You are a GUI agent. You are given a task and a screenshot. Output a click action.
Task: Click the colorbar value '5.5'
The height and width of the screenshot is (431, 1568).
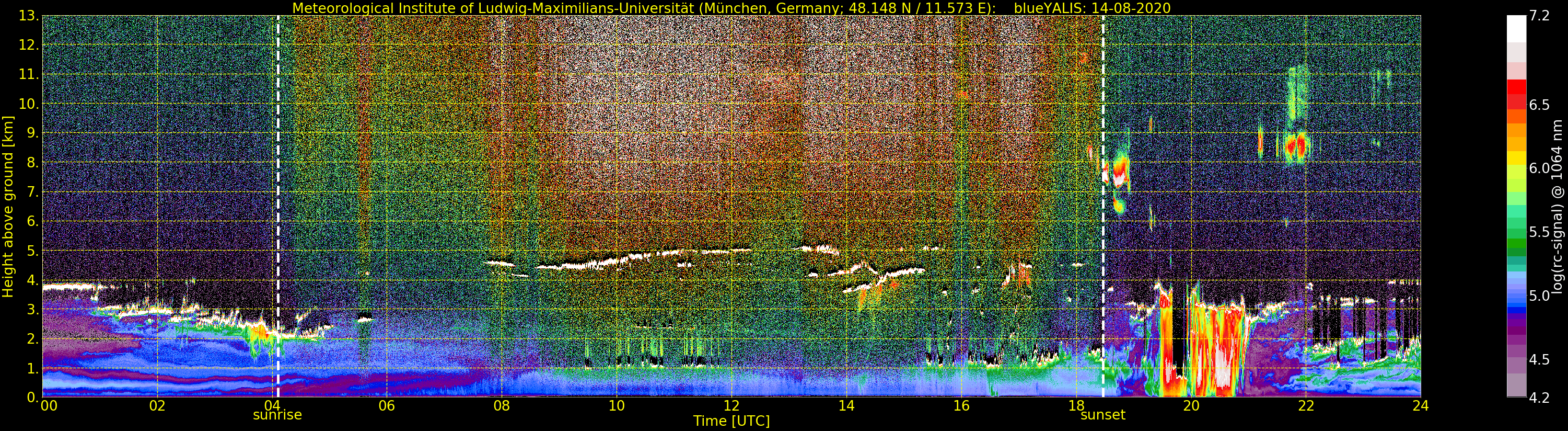[x=1539, y=232]
